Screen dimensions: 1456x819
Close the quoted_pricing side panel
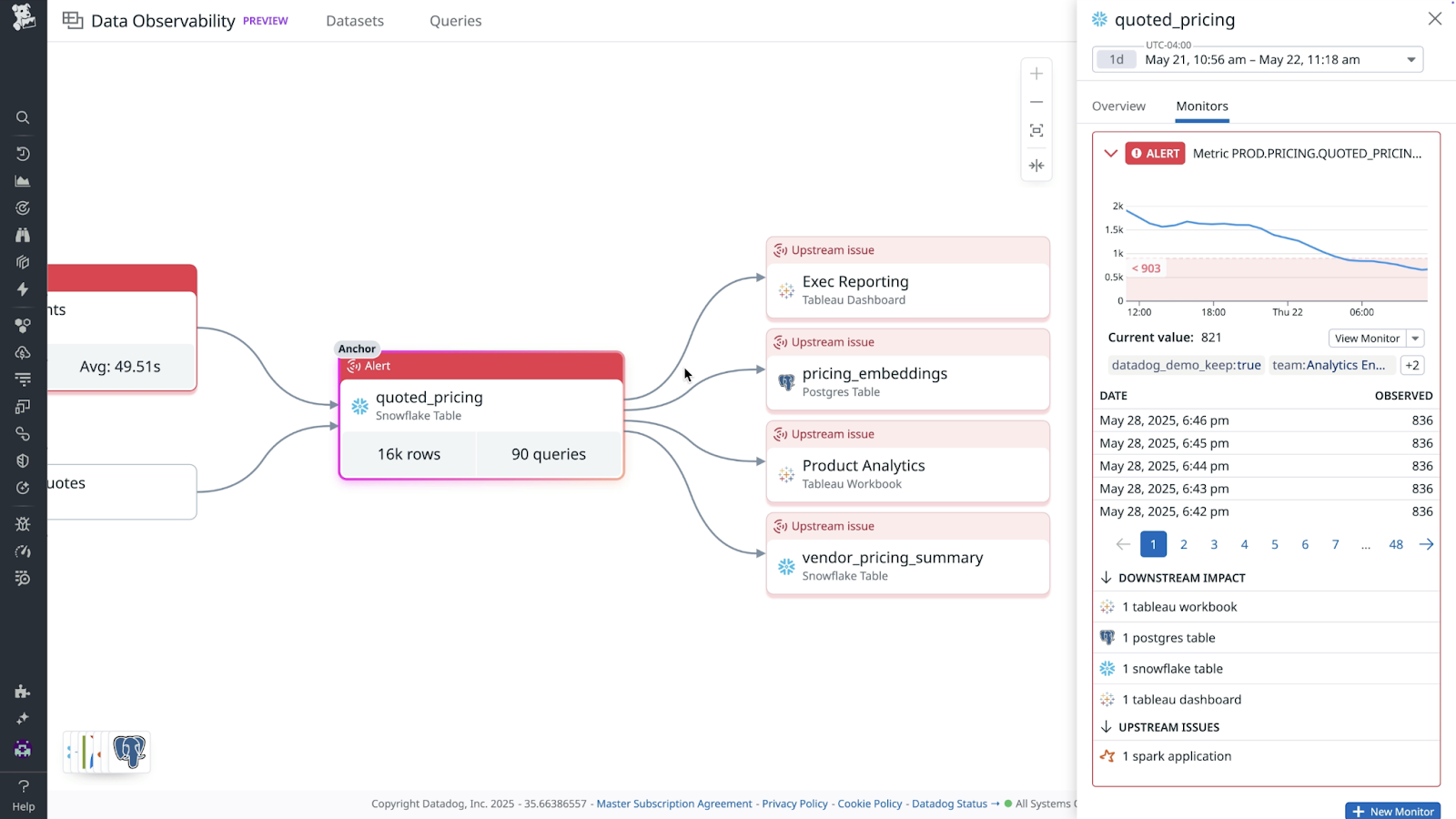coord(1435,19)
